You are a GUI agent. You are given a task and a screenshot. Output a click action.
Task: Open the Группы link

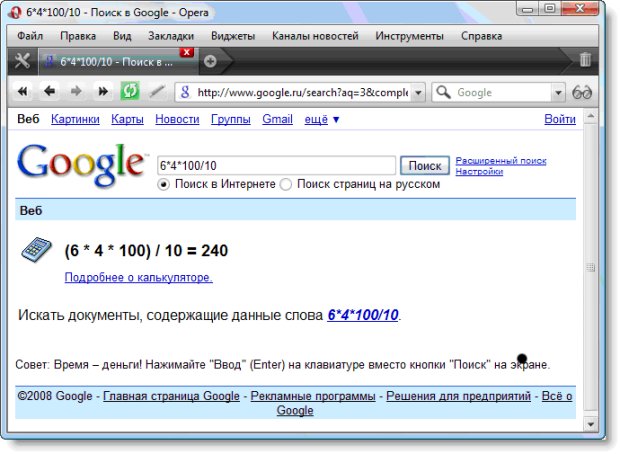pos(231,119)
